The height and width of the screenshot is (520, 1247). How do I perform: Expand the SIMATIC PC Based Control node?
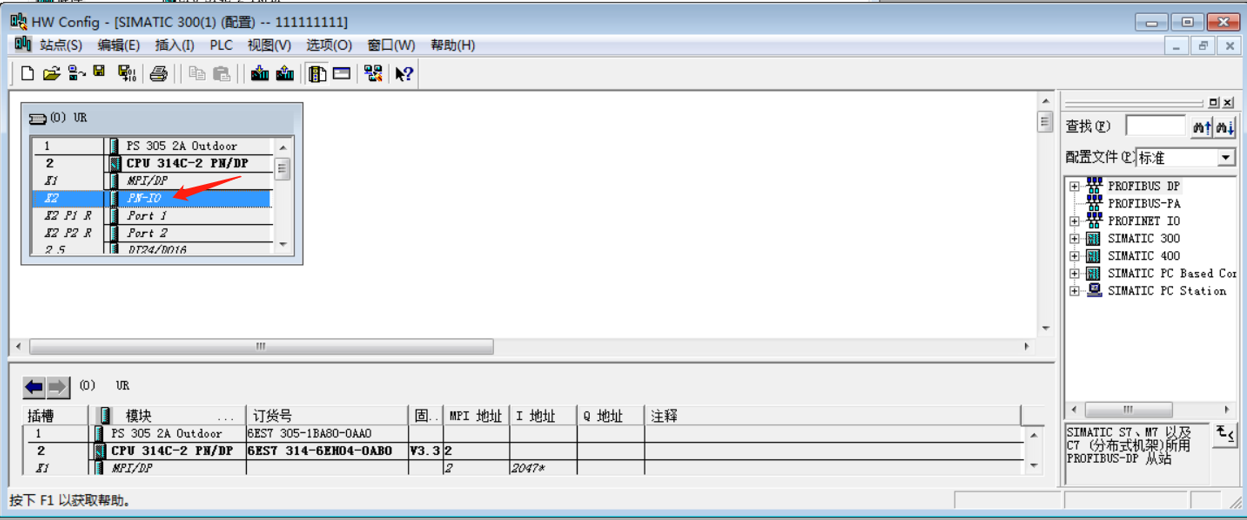1074,273
